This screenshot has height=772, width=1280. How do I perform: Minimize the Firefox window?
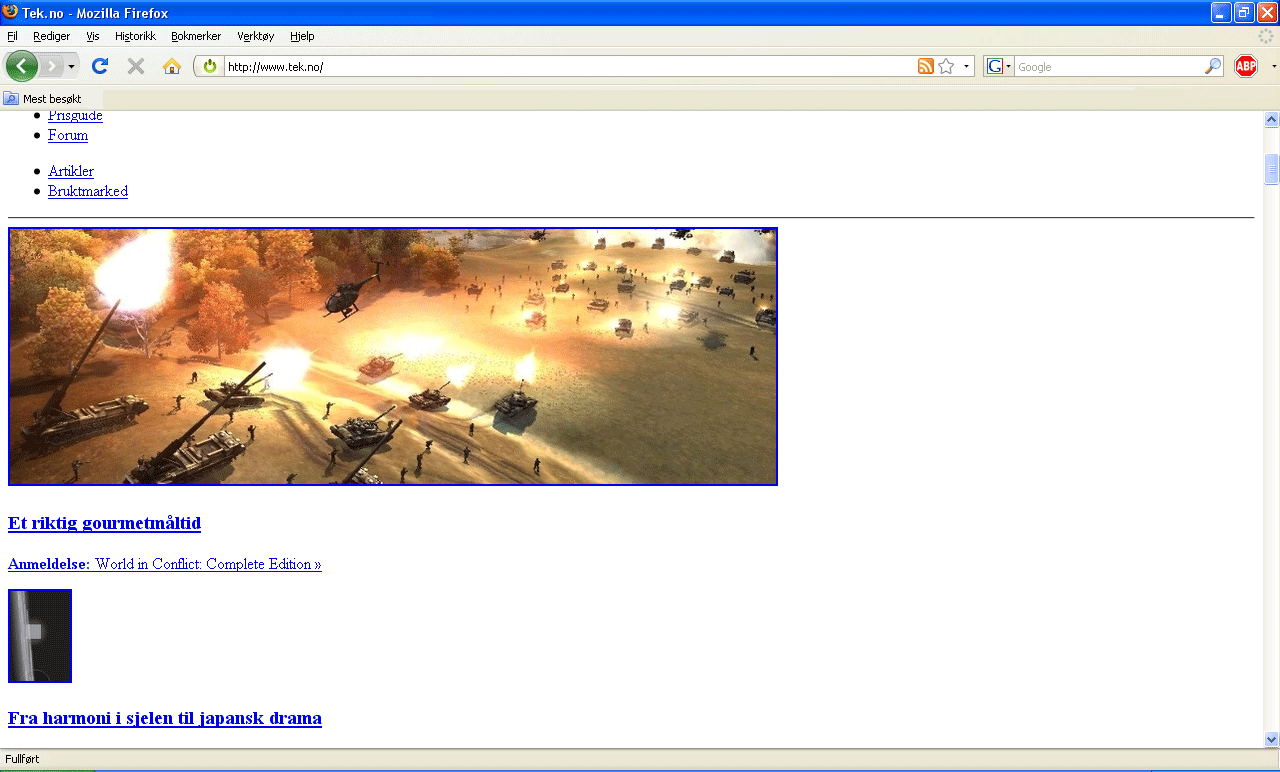pyautogui.click(x=1221, y=13)
